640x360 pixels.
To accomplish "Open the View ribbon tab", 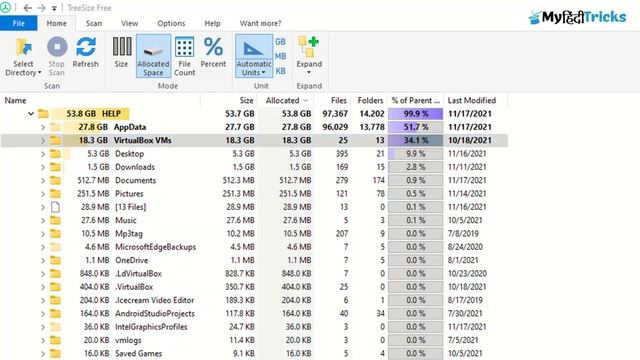I will pyautogui.click(x=129, y=23).
